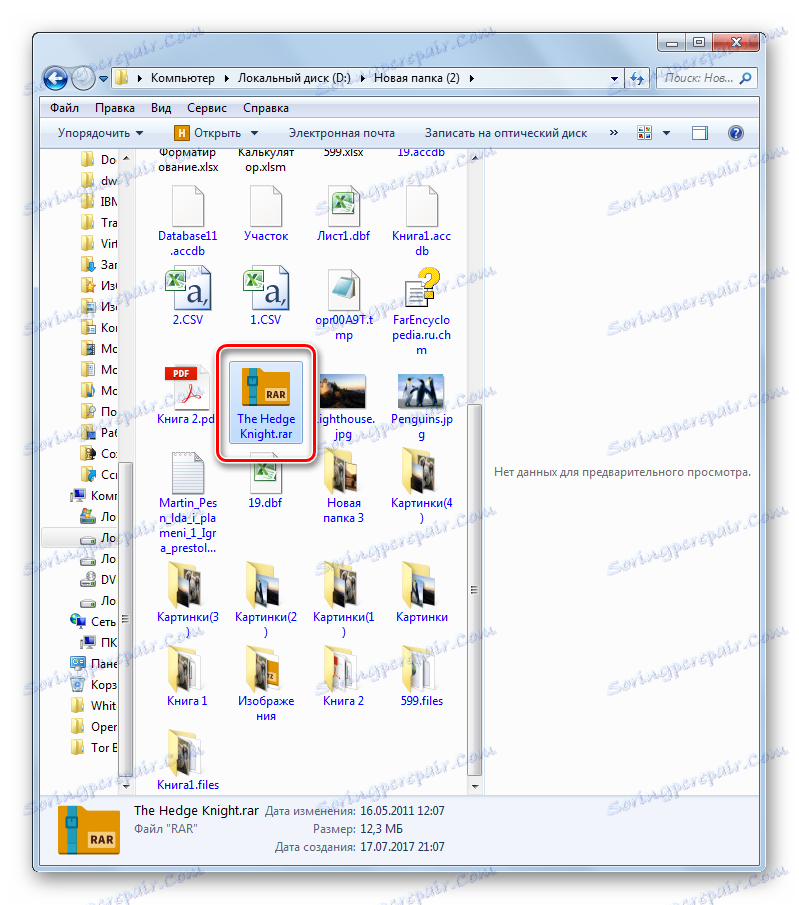The width and height of the screenshot is (799, 905).
Task: Open the Сервис menu
Action: [x=207, y=108]
